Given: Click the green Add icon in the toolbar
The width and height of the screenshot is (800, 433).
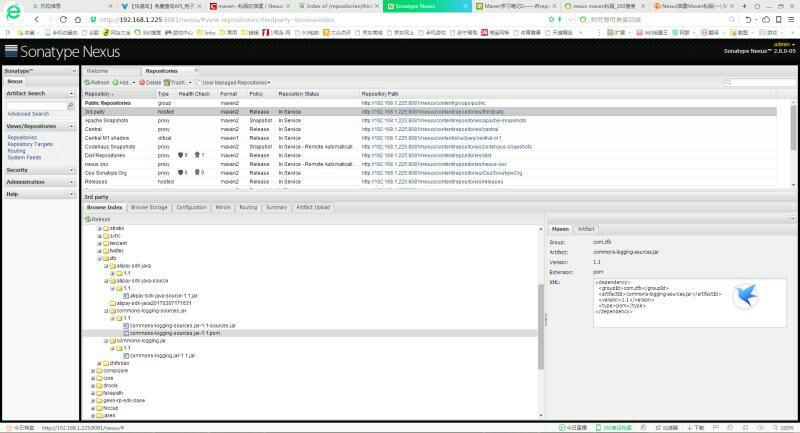Looking at the screenshot, I should pyautogui.click(x=116, y=82).
